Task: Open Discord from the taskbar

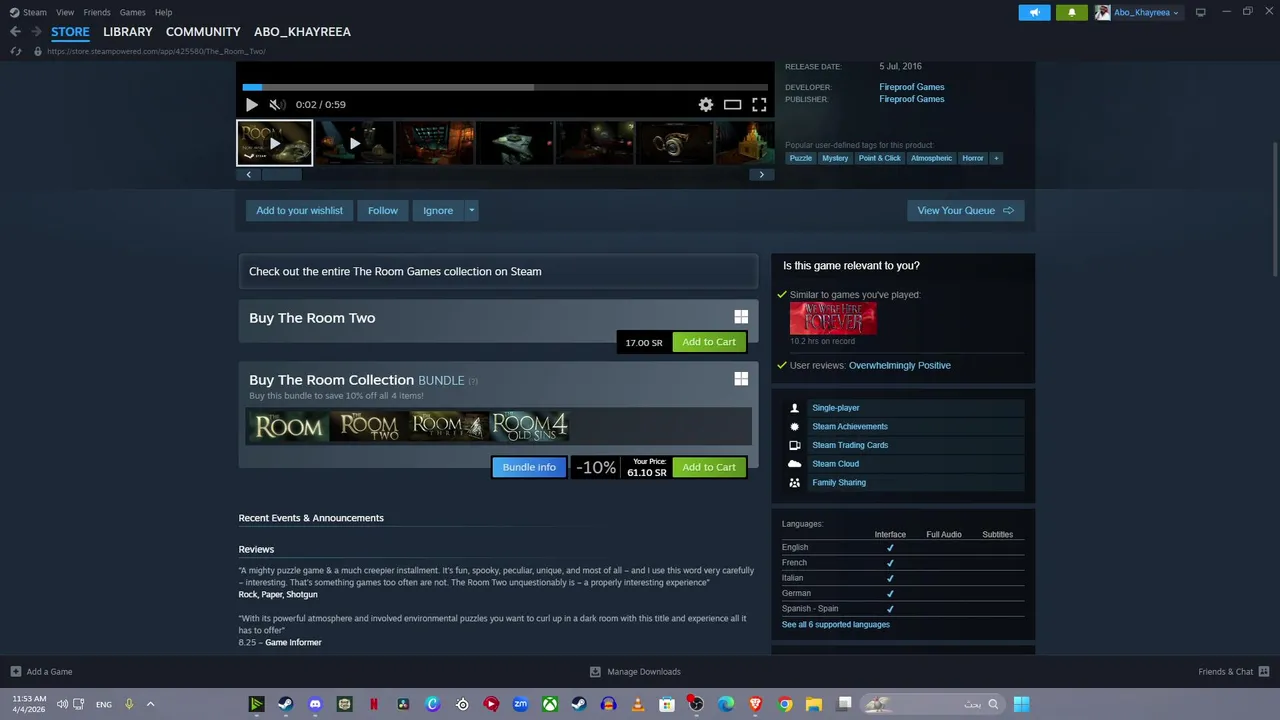Action: (x=315, y=704)
